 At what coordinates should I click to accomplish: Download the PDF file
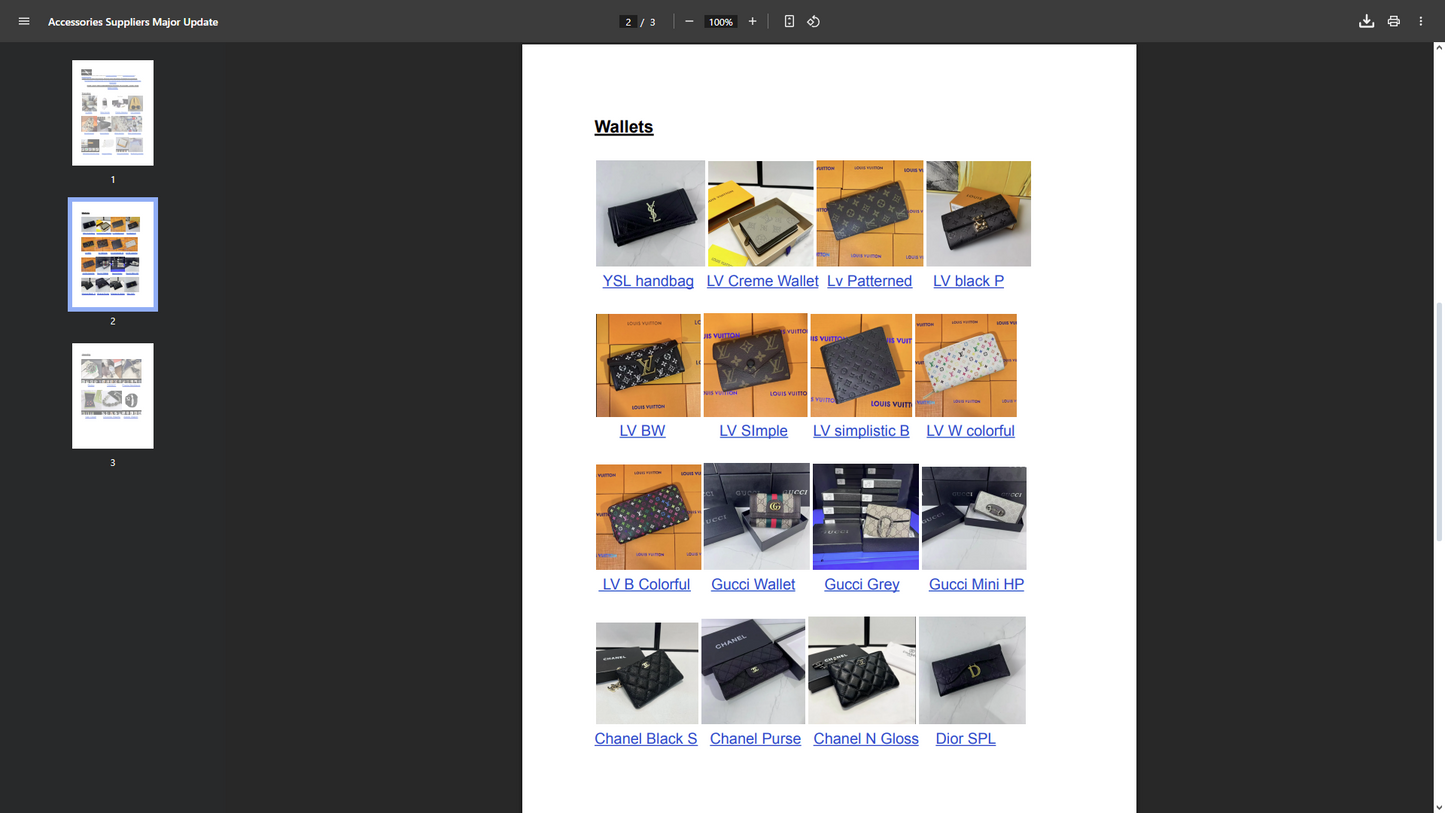[1366, 21]
